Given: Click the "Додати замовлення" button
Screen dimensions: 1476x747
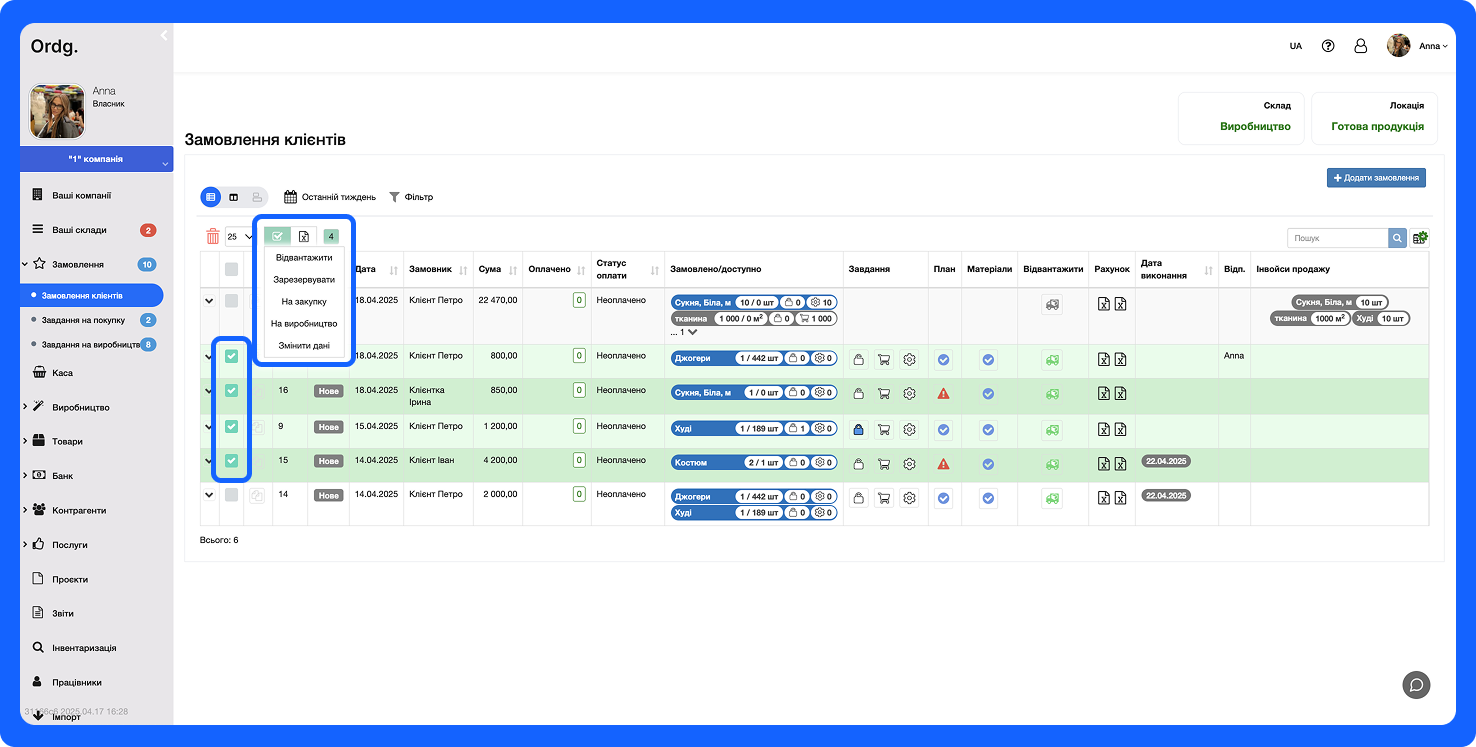Looking at the screenshot, I should click(1376, 178).
